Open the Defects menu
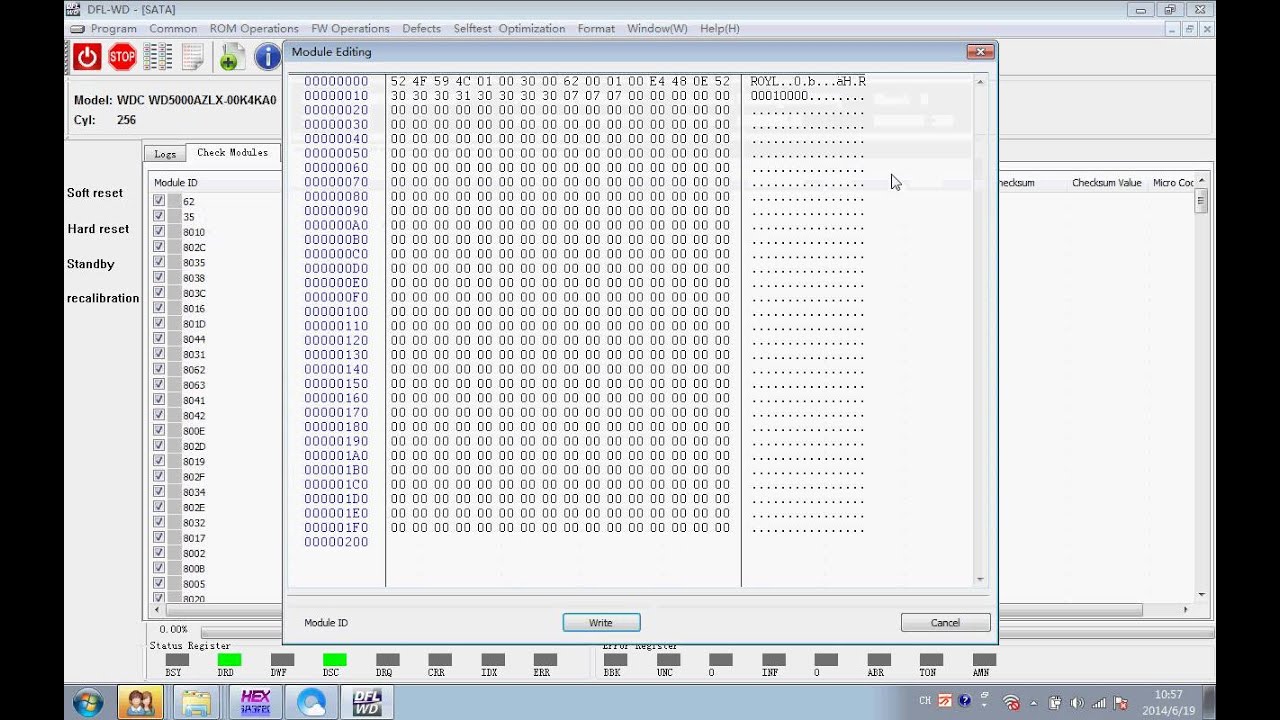Screen dimensions: 1280x720 click(421, 29)
